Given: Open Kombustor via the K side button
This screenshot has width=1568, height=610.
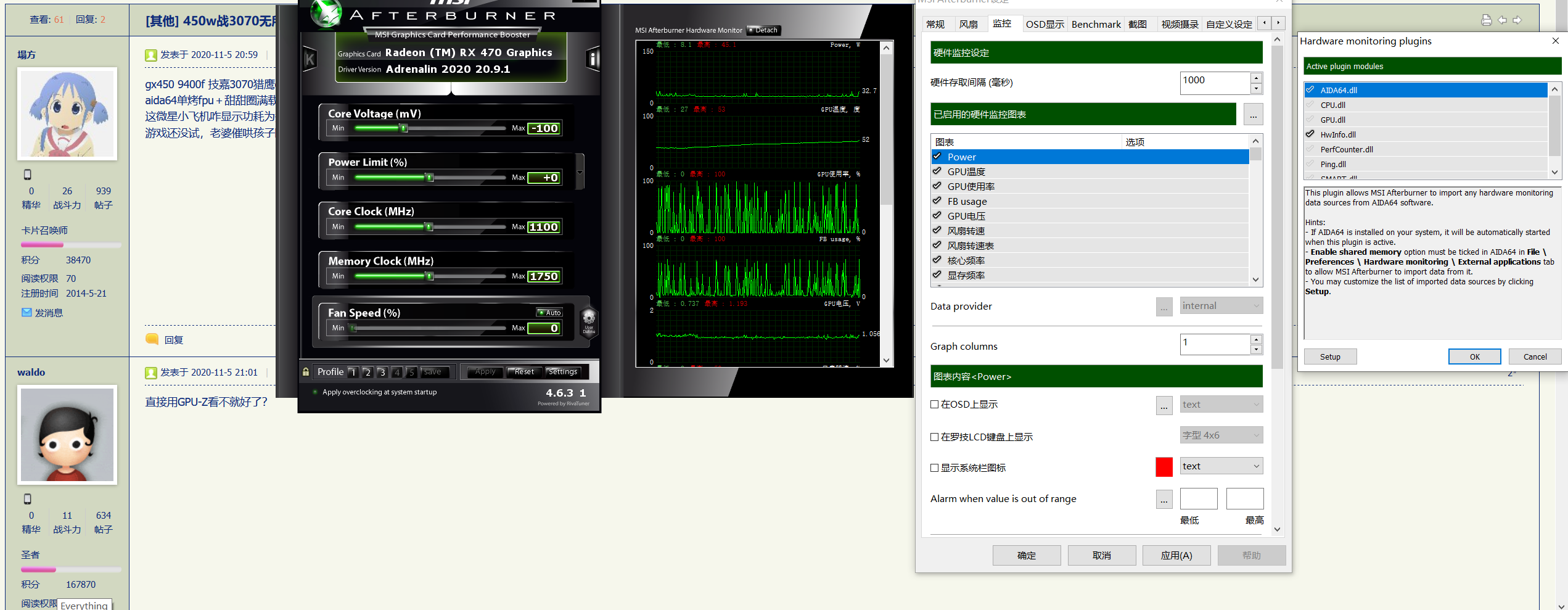Looking at the screenshot, I should click(x=310, y=59).
